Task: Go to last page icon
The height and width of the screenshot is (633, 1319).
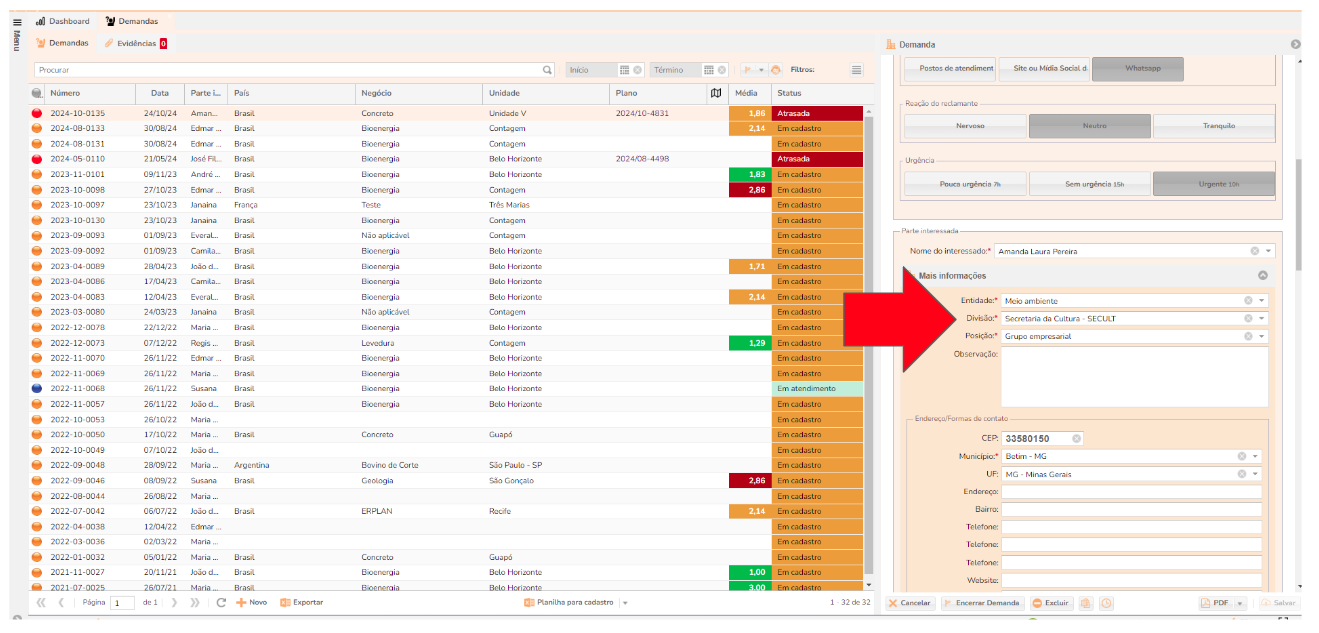Action: click(195, 603)
